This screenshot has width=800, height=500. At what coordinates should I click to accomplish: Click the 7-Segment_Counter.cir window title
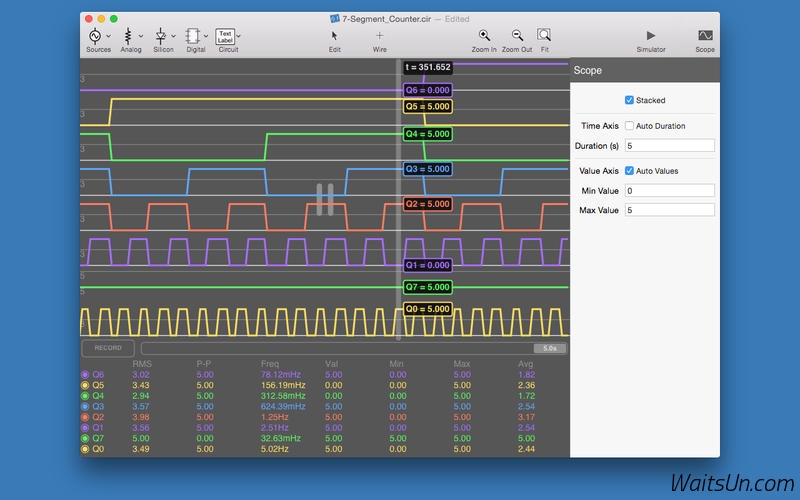coord(386,19)
